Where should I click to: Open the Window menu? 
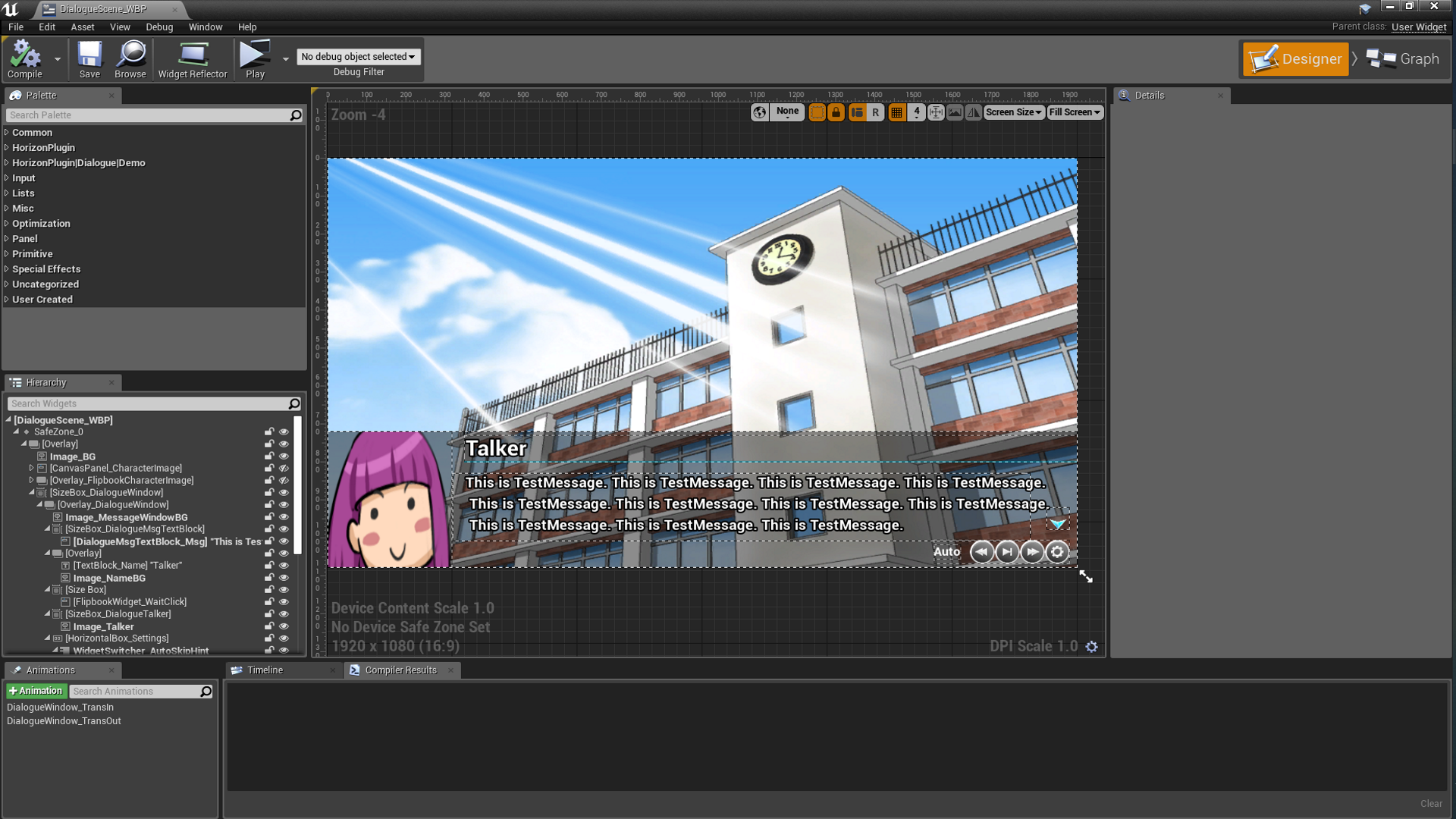click(x=205, y=27)
